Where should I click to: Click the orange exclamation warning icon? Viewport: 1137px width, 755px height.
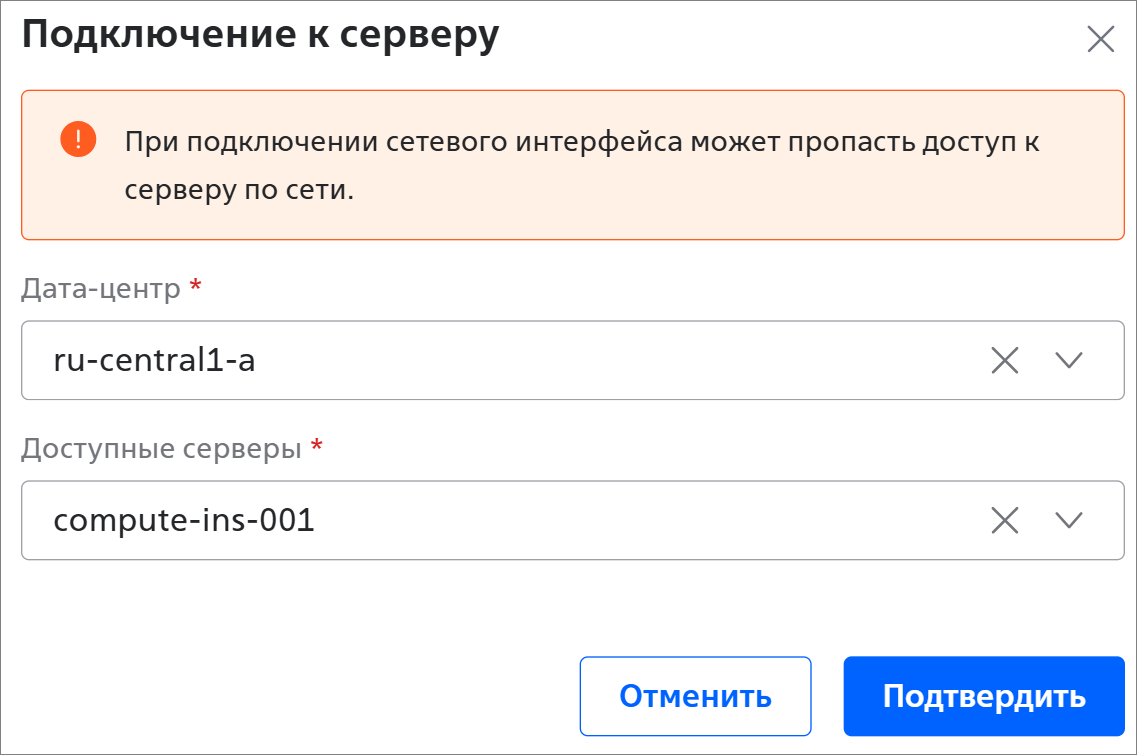click(78, 139)
